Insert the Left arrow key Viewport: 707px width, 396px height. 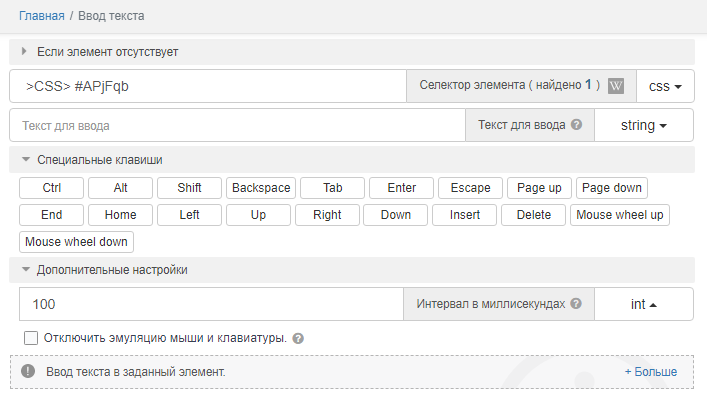tap(189, 215)
